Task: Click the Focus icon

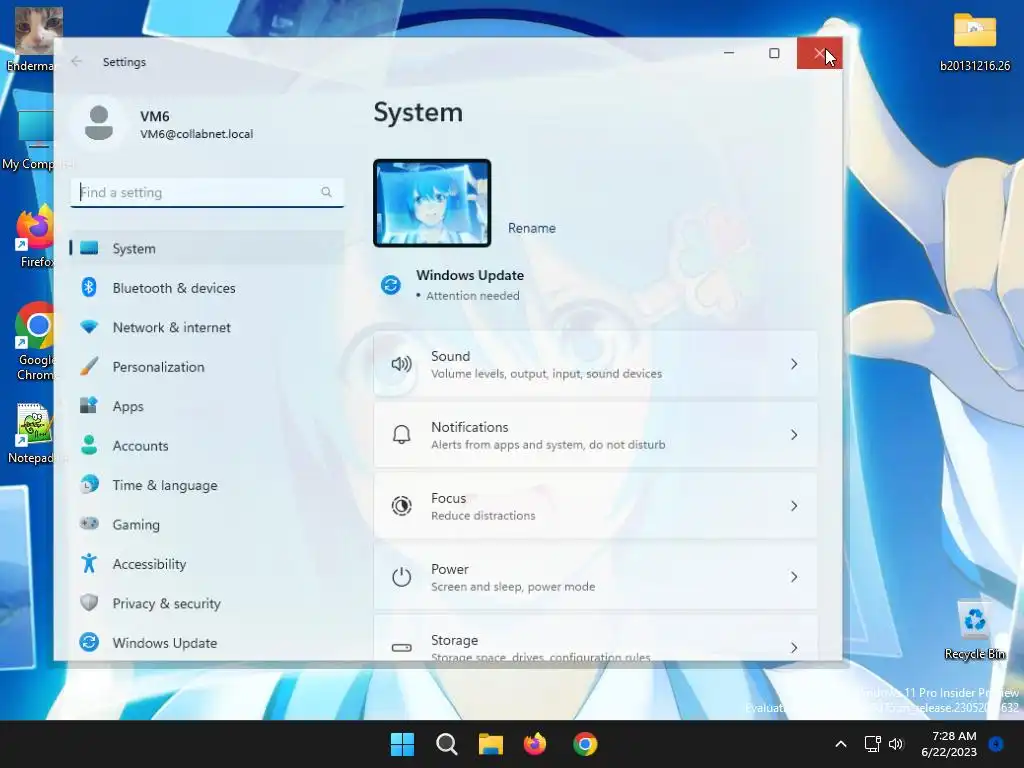Action: coord(401,506)
